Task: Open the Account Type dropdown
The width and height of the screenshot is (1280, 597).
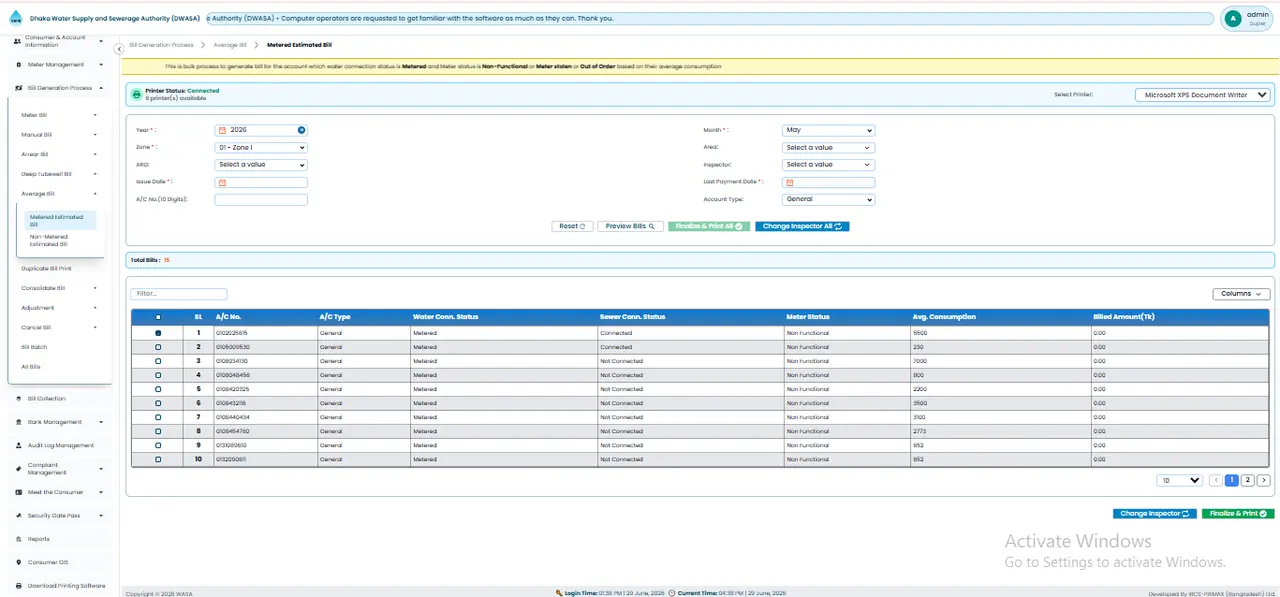Action: (x=828, y=199)
